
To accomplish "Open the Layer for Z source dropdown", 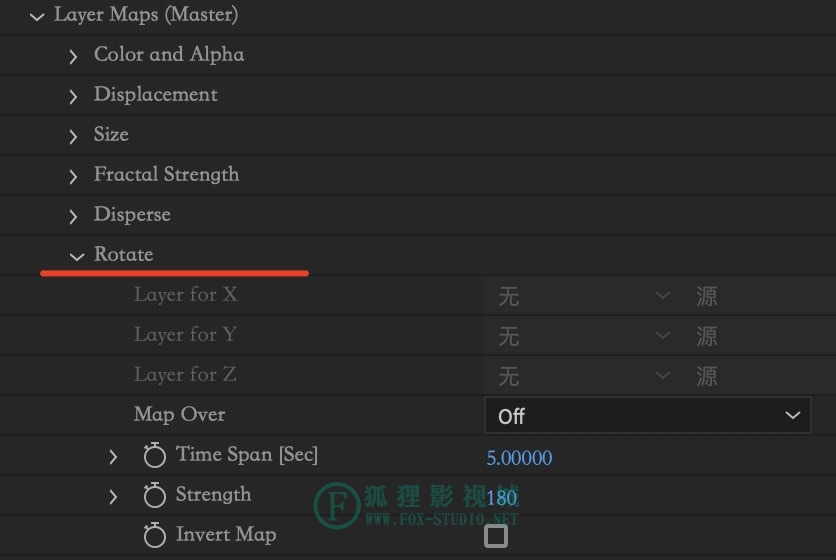I will 707,375.
